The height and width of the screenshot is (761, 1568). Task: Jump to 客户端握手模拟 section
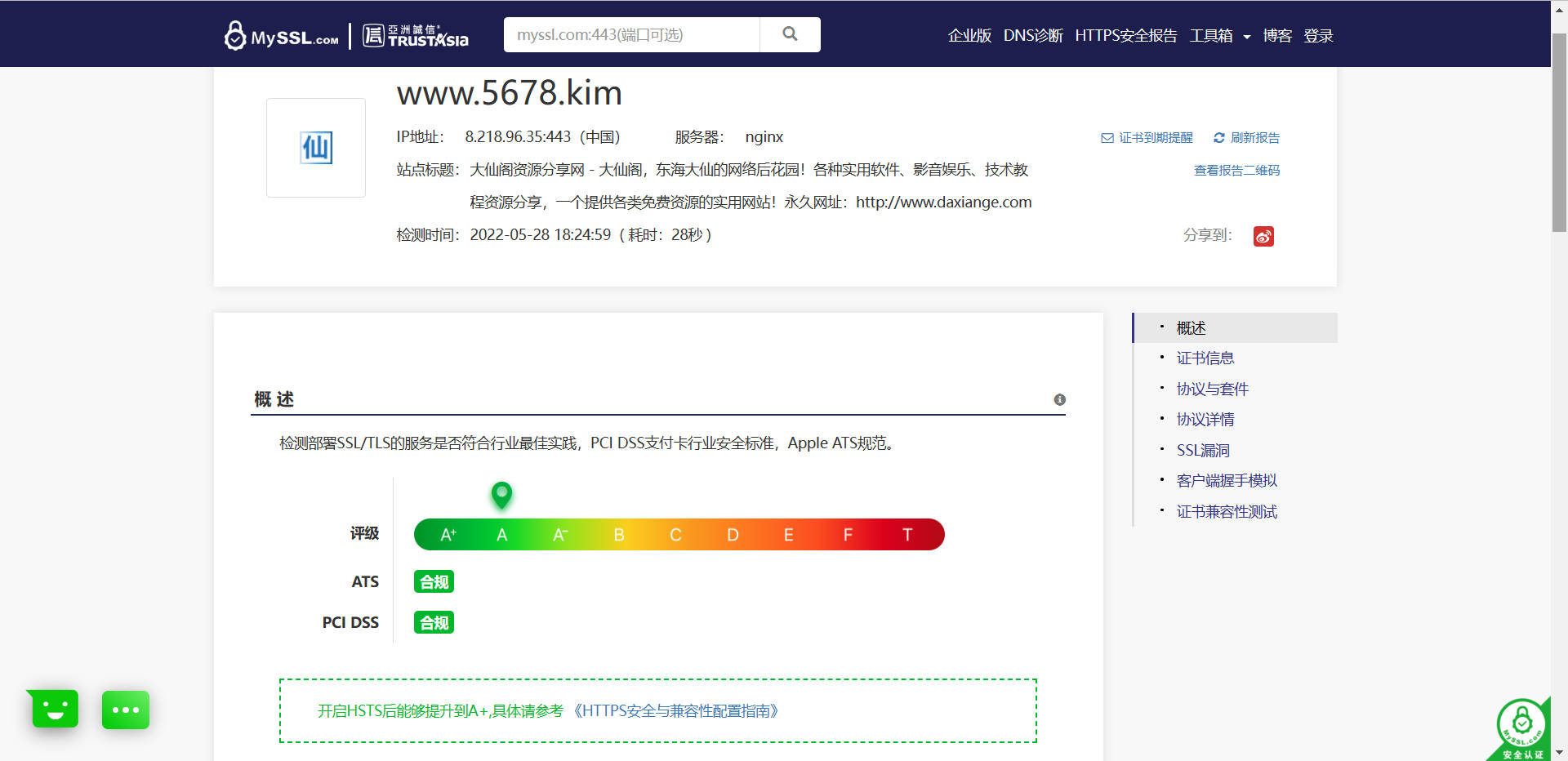[1227, 481]
